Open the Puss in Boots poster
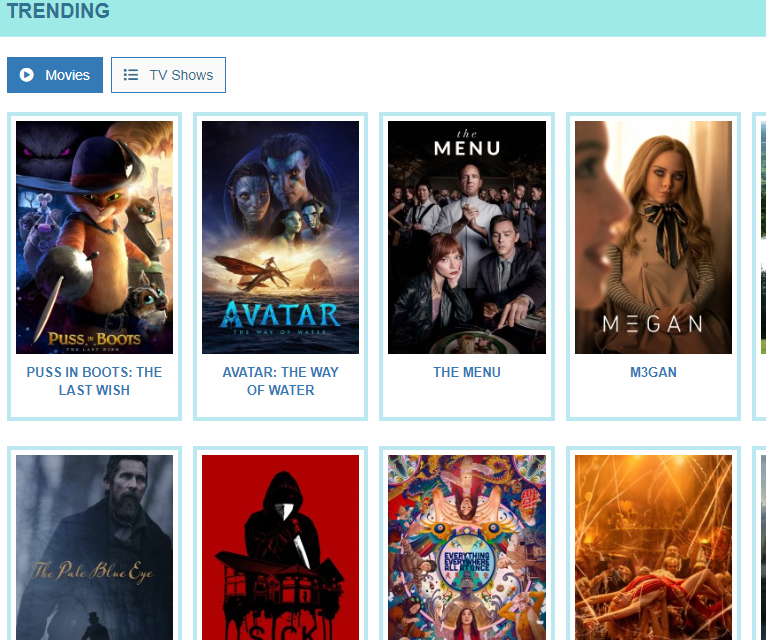766x640 pixels. click(x=94, y=237)
